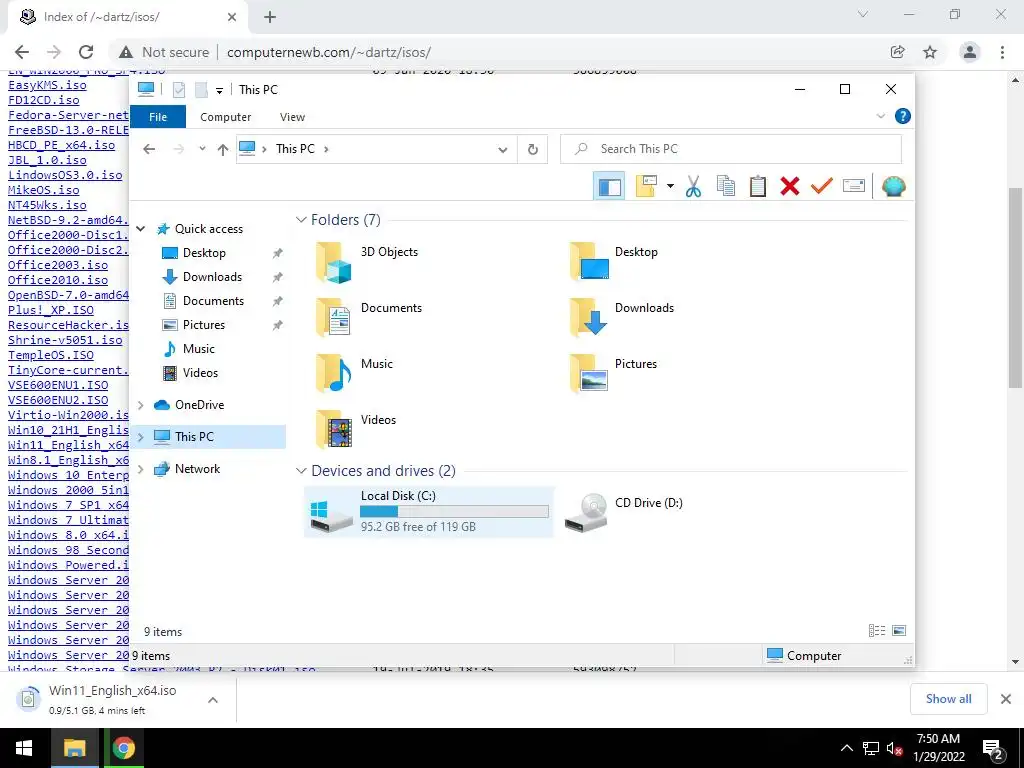The image size is (1024, 768).
Task: Open address bar history dropdown
Action: (502, 150)
